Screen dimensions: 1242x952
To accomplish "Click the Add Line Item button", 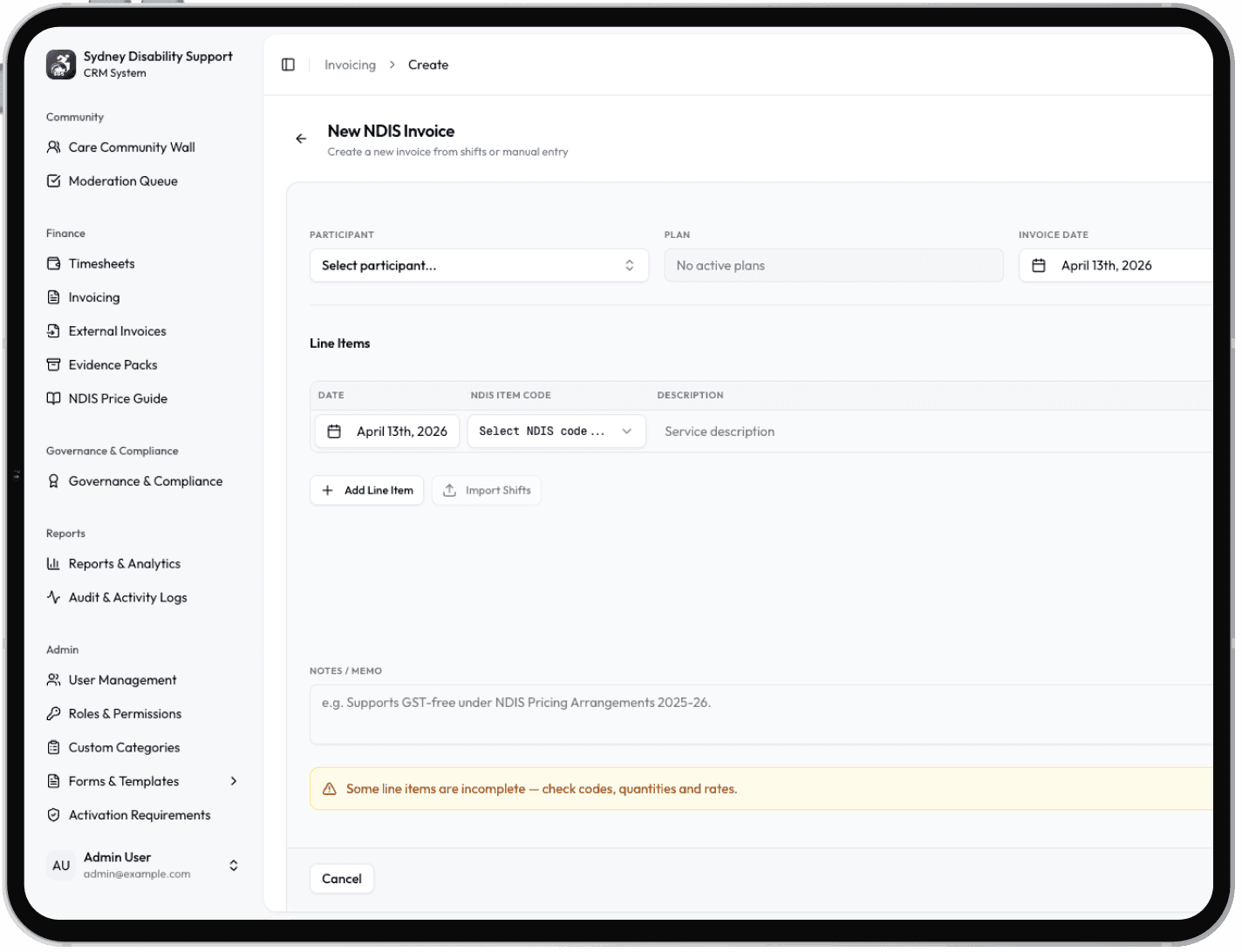I will [x=367, y=491].
